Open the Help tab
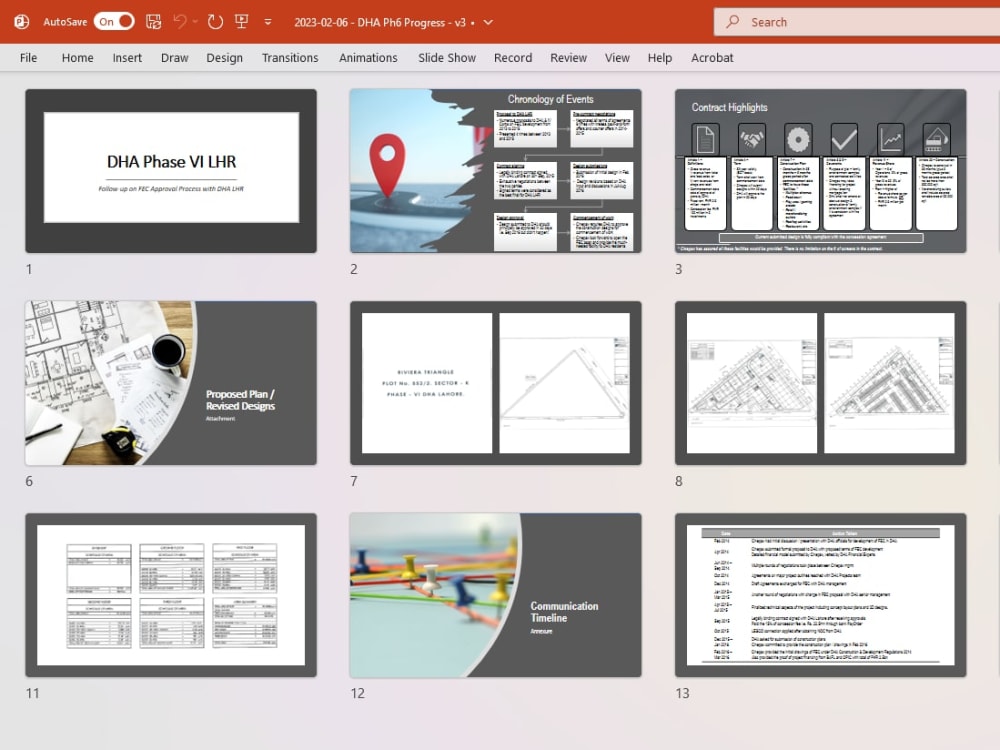The width and height of the screenshot is (1000, 750). tap(659, 57)
